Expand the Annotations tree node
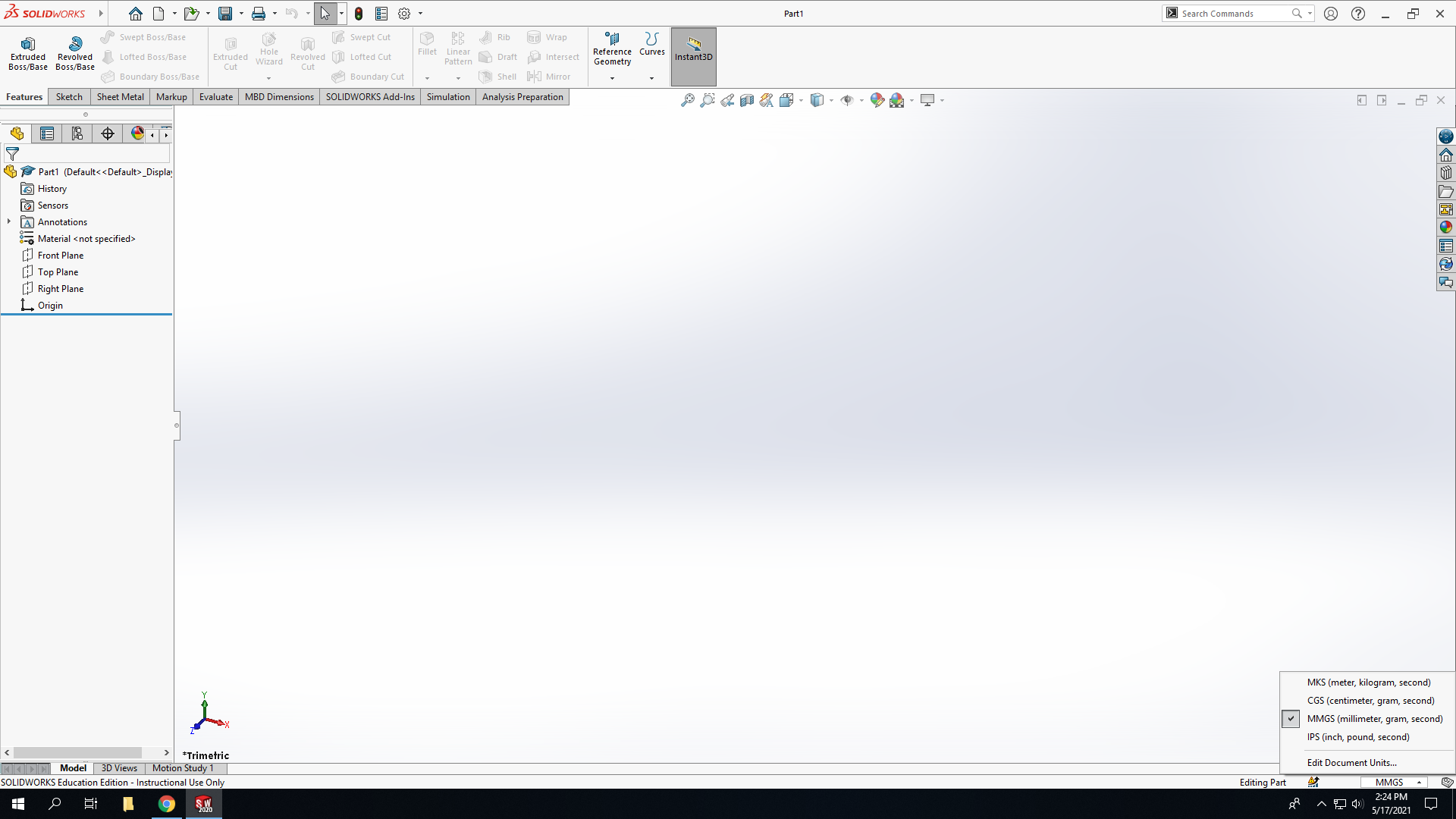This screenshot has width=1456, height=819. pyautogui.click(x=9, y=222)
